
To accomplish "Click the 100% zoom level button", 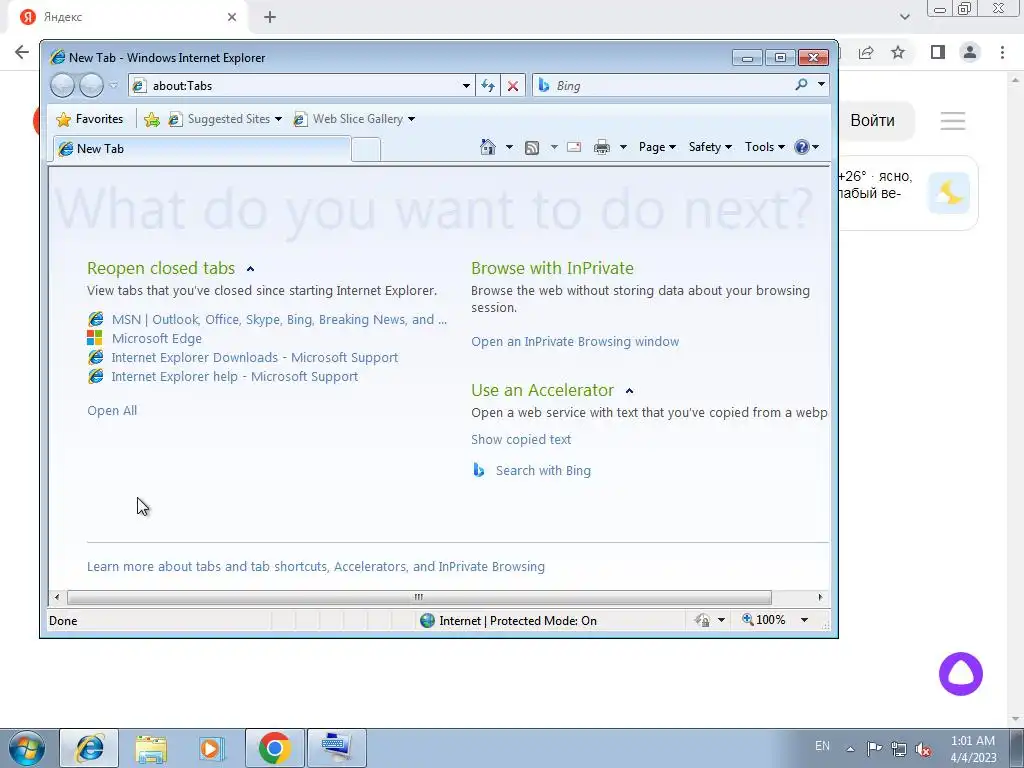I will pos(764,620).
